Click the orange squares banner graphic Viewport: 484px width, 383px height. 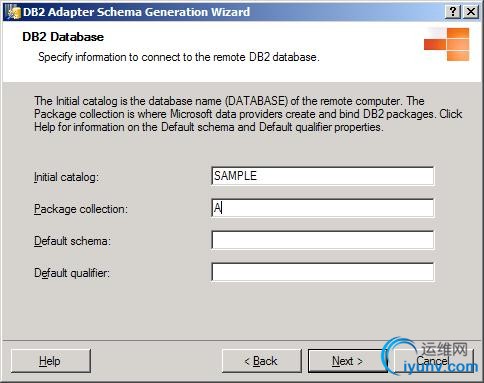click(x=446, y=44)
